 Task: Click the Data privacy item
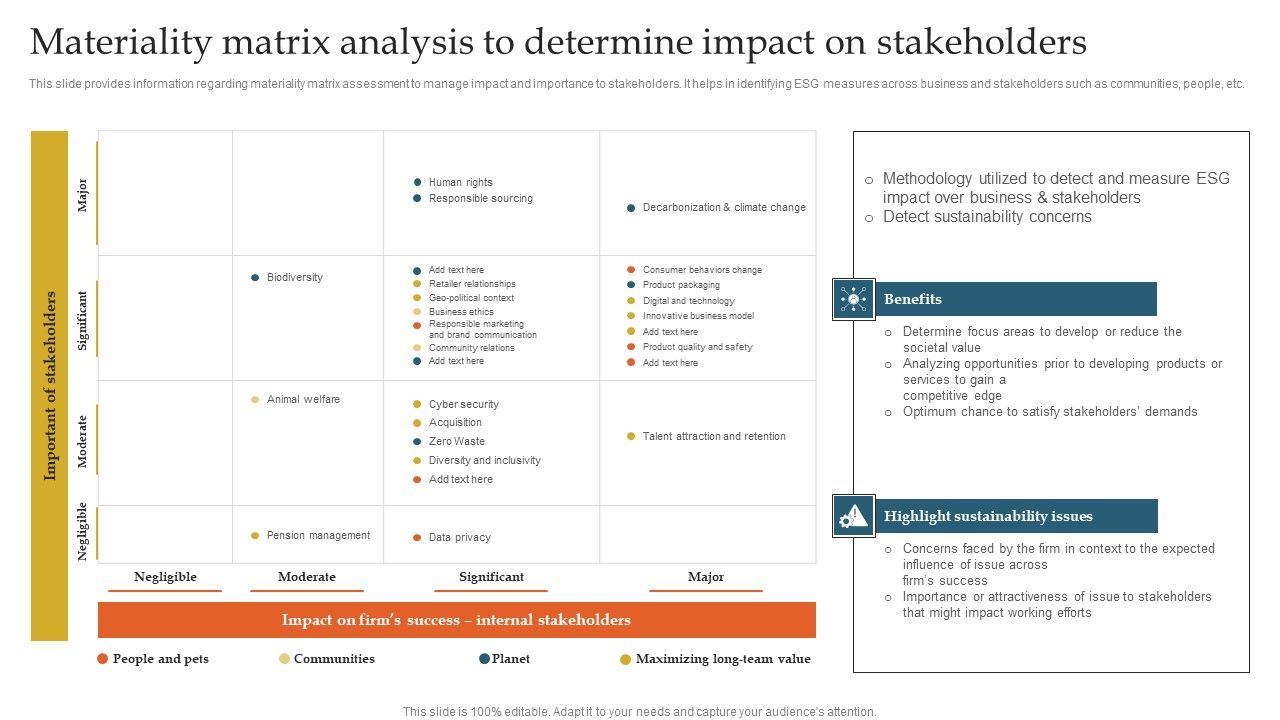459,537
